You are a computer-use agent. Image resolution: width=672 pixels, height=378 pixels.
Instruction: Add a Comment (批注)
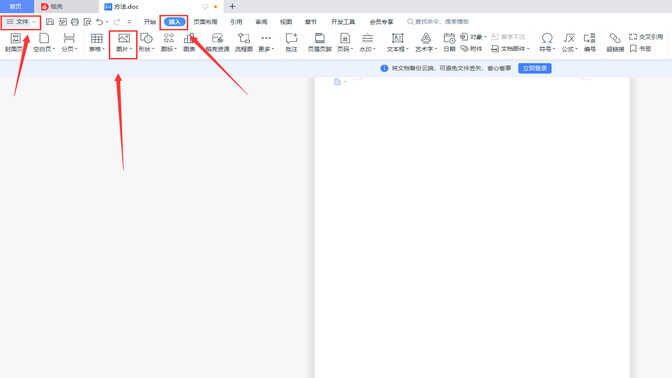pyautogui.click(x=291, y=42)
